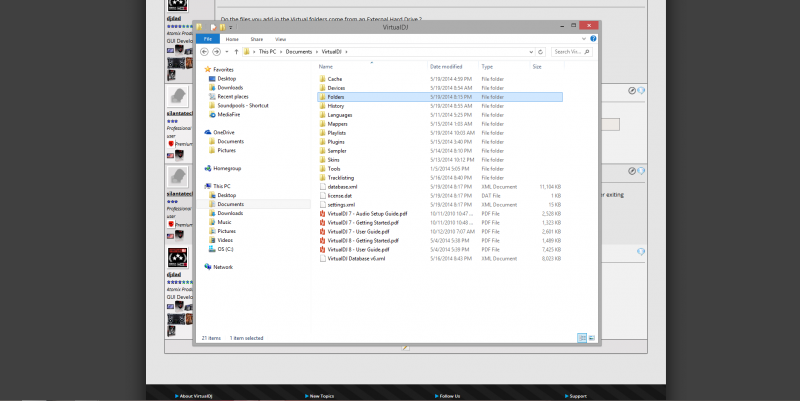Click the search box in Explorer

coord(571,52)
